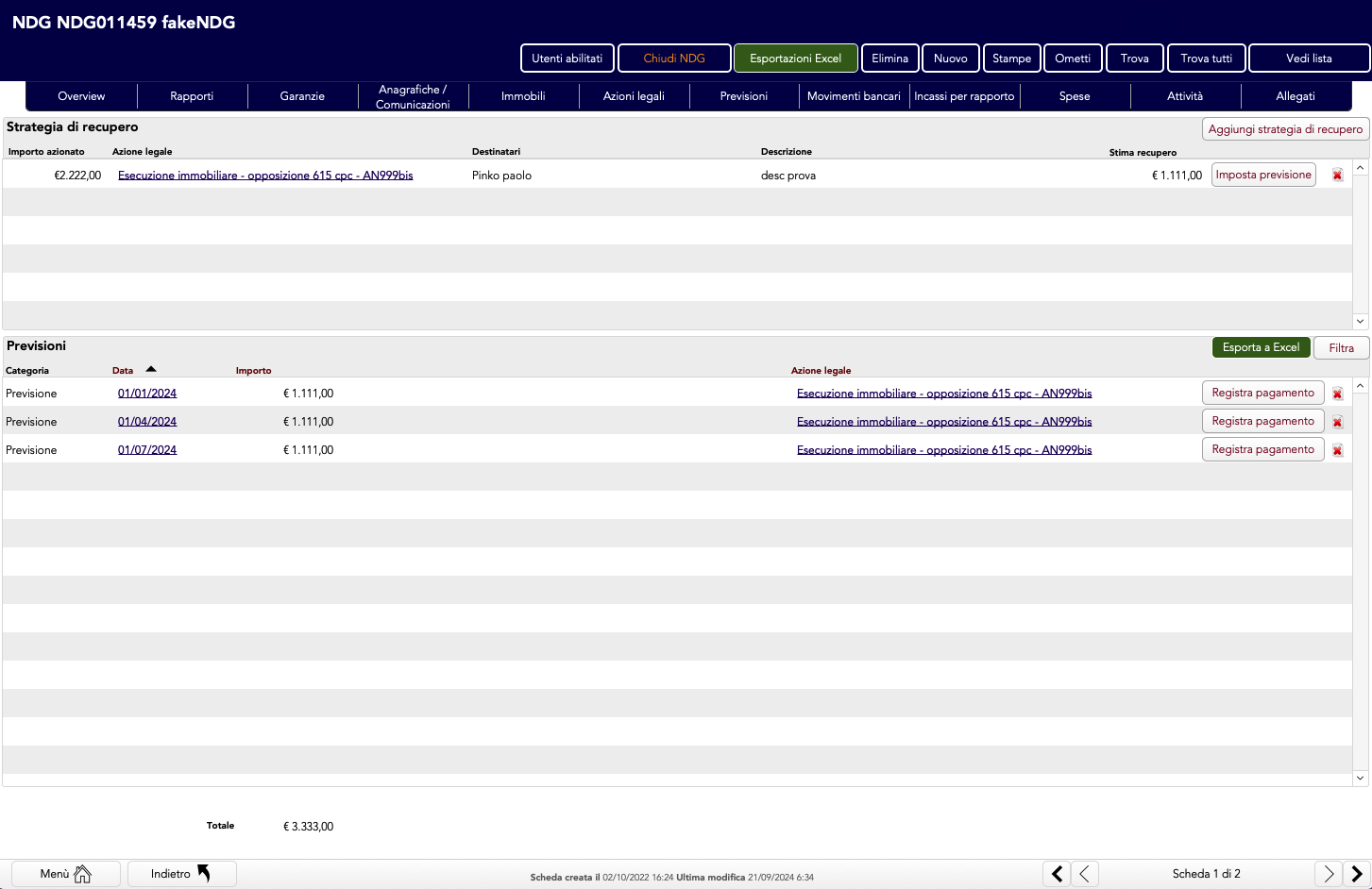Image resolution: width=1372 pixels, height=889 pixels.
Task: Open the 01/04/2024 date link
Action: point(147,422)
